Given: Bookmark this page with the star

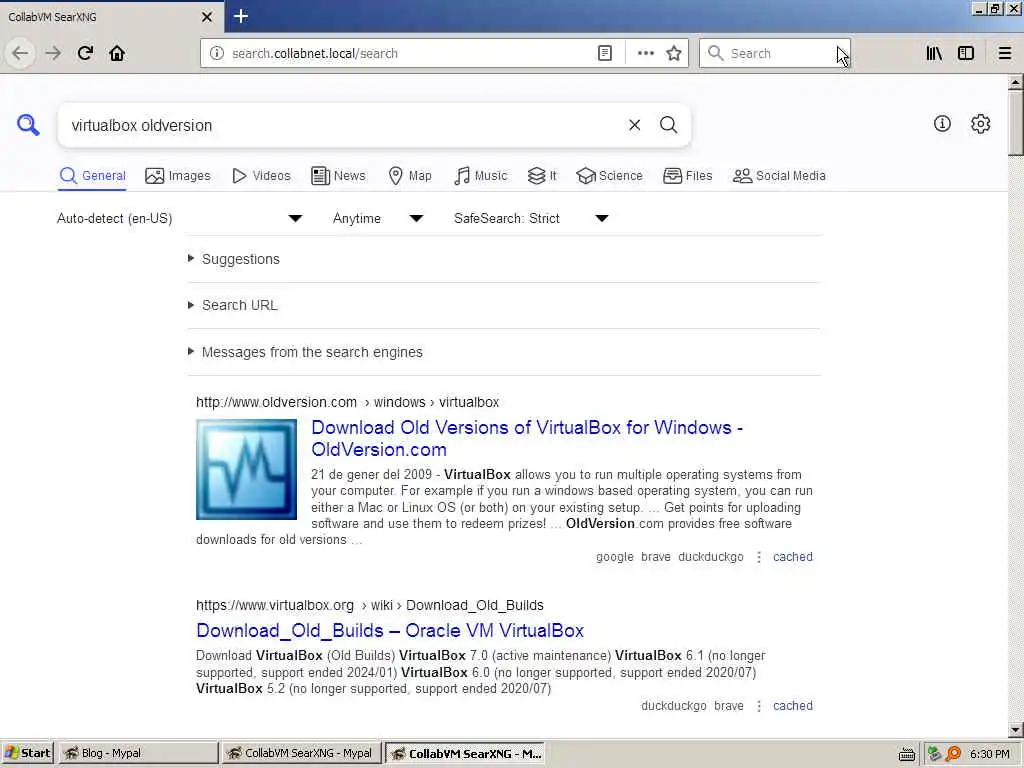Looking at the screenshot, I should 674,53.
